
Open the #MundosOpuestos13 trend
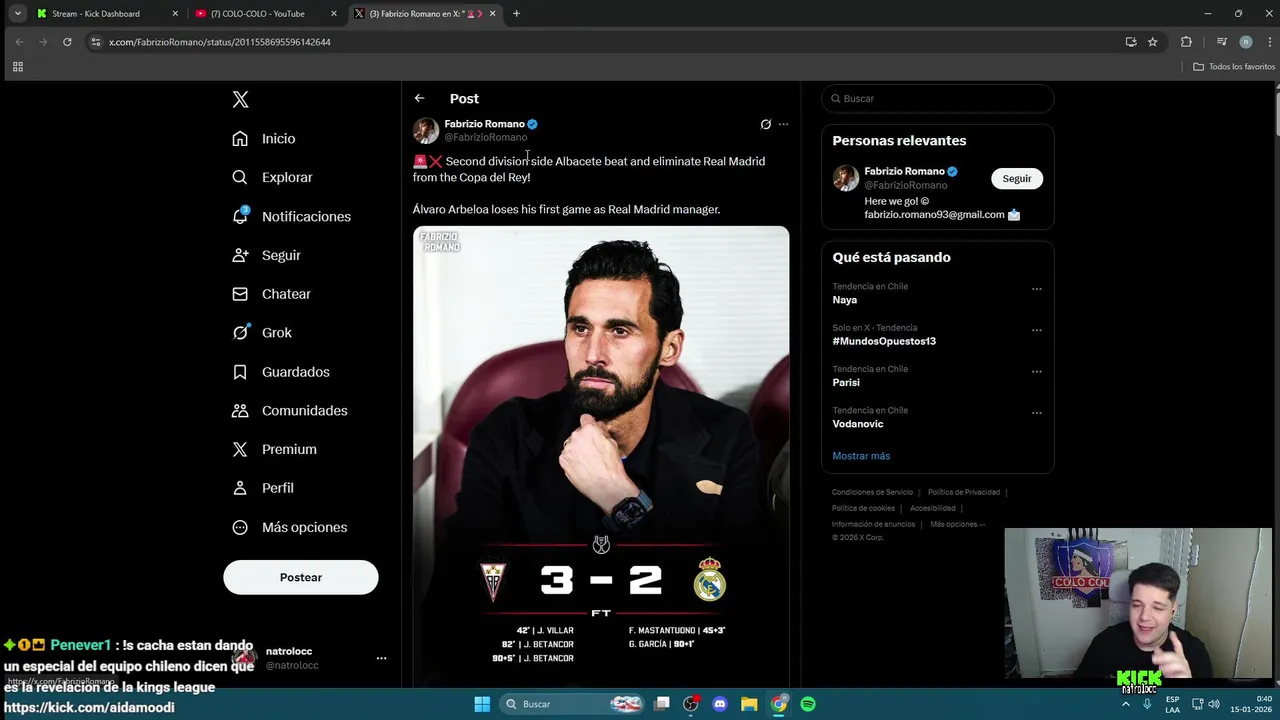click(x=884, y=341)
